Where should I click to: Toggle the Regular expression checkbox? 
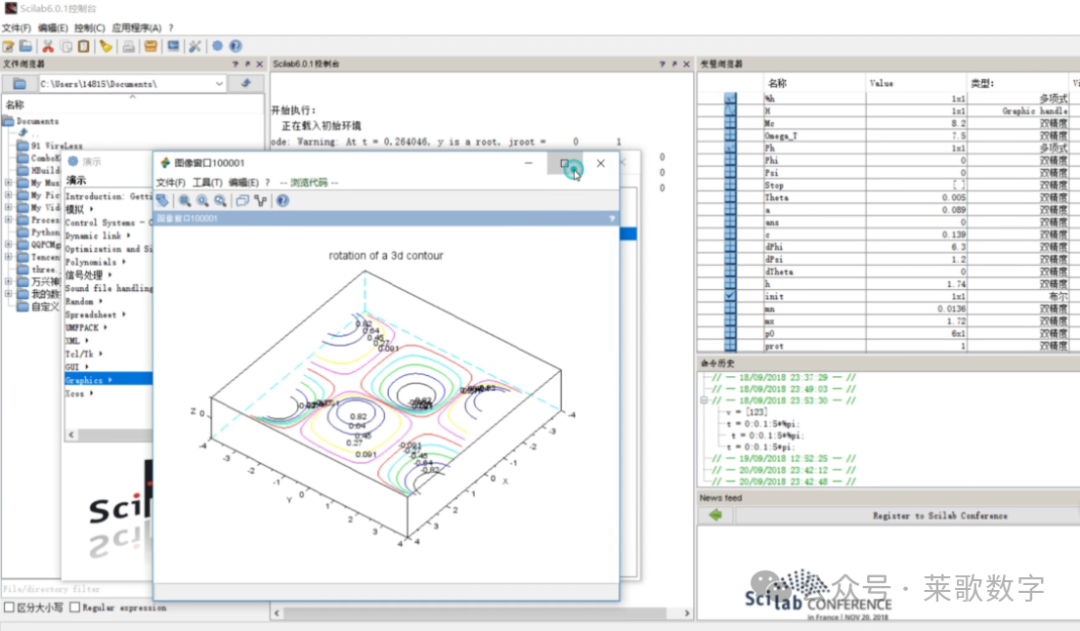pyautogui.click(x=74, y=608)
